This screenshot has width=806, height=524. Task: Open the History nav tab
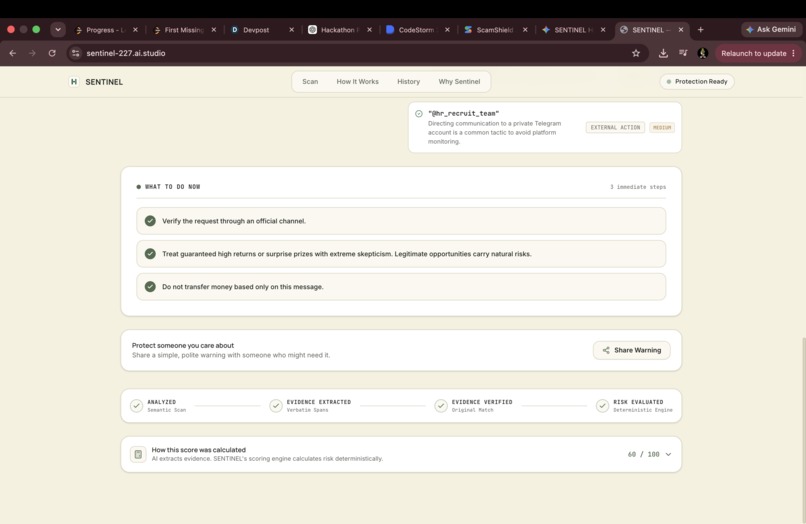pyautogui.click(x=409, y=82)
